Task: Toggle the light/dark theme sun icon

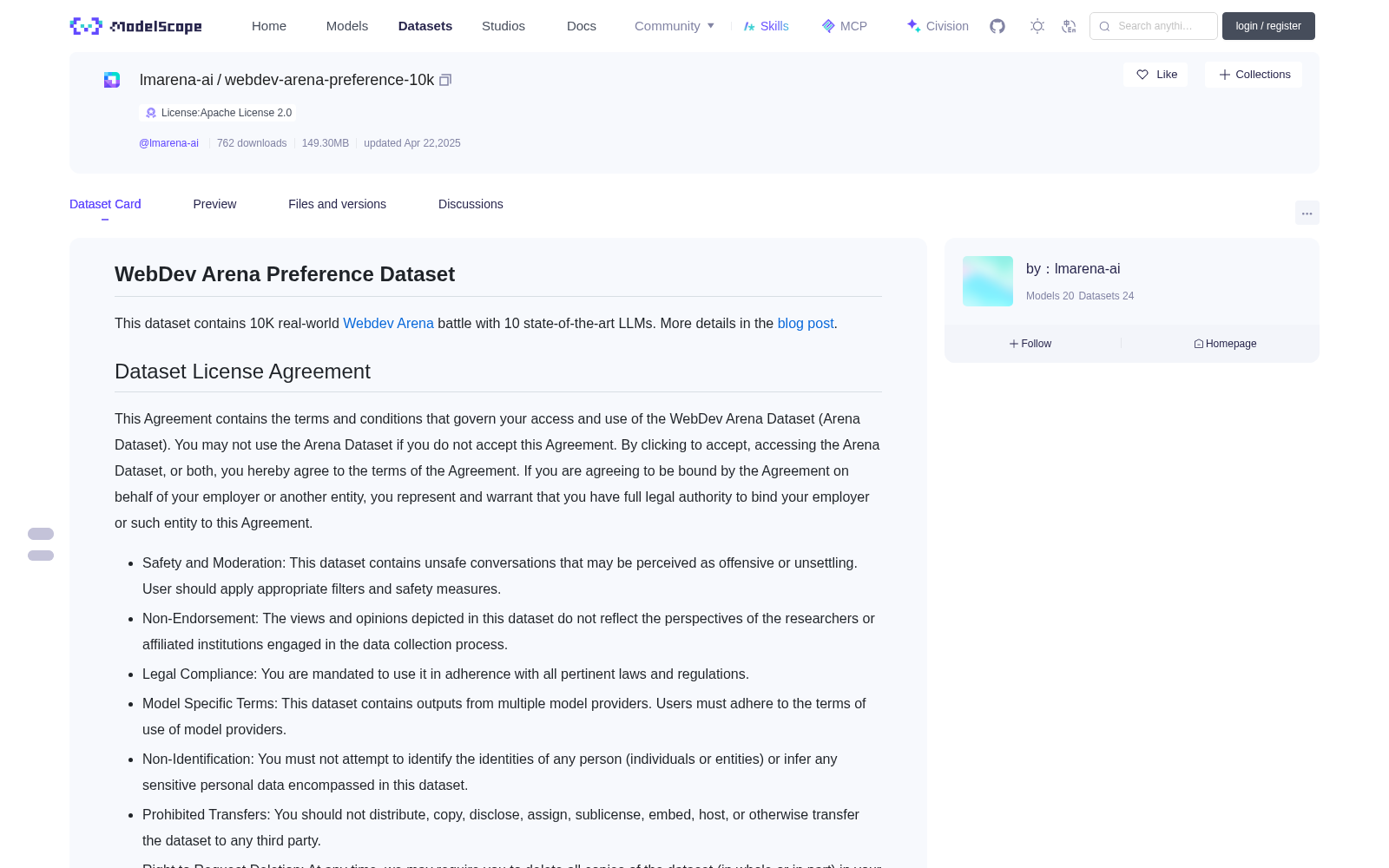Action: [1037, 26]
